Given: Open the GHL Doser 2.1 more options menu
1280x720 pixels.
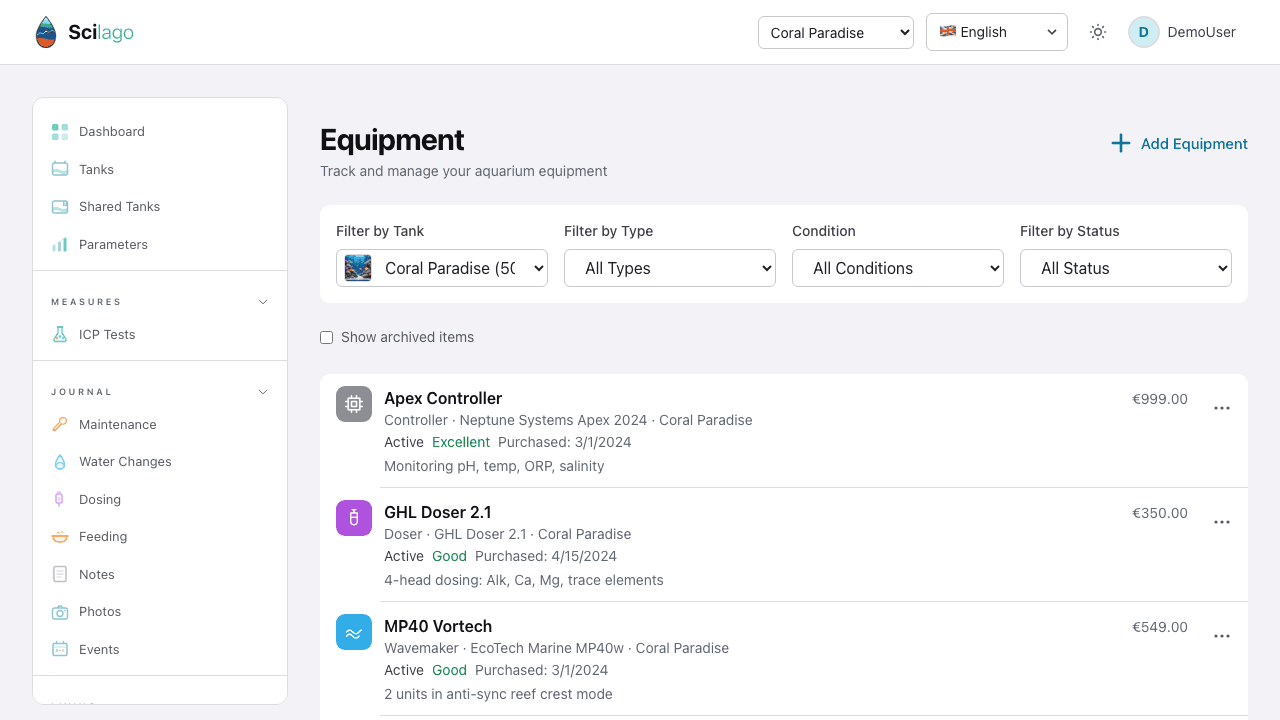Looking at the screenshot, I should [x=1222, y=522].
